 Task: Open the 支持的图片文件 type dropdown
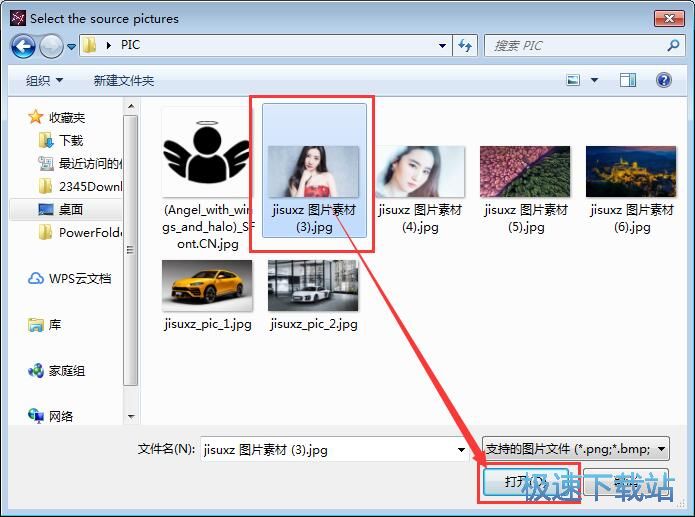[x=576, y=449]
